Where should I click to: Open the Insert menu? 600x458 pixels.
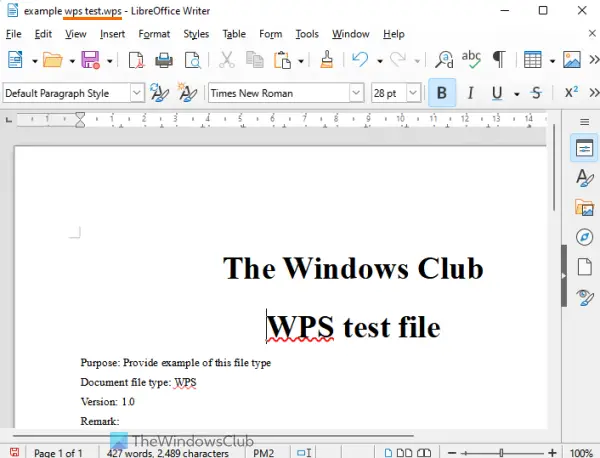point(112,34)
